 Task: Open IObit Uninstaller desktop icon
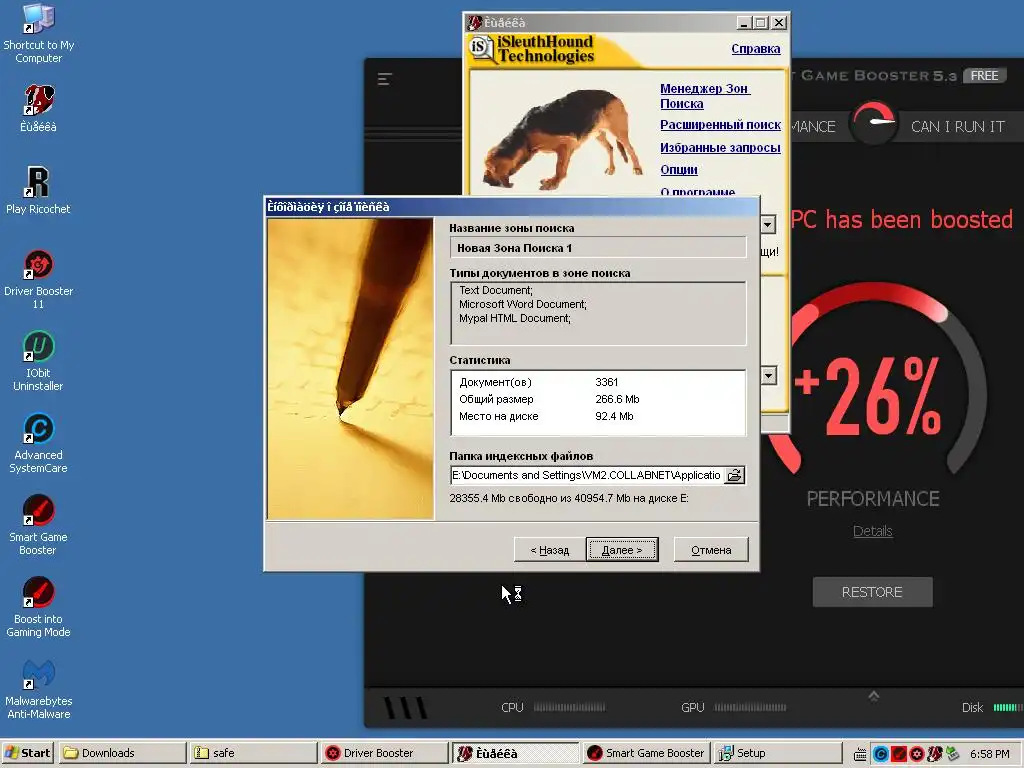(x=39, y=360)
